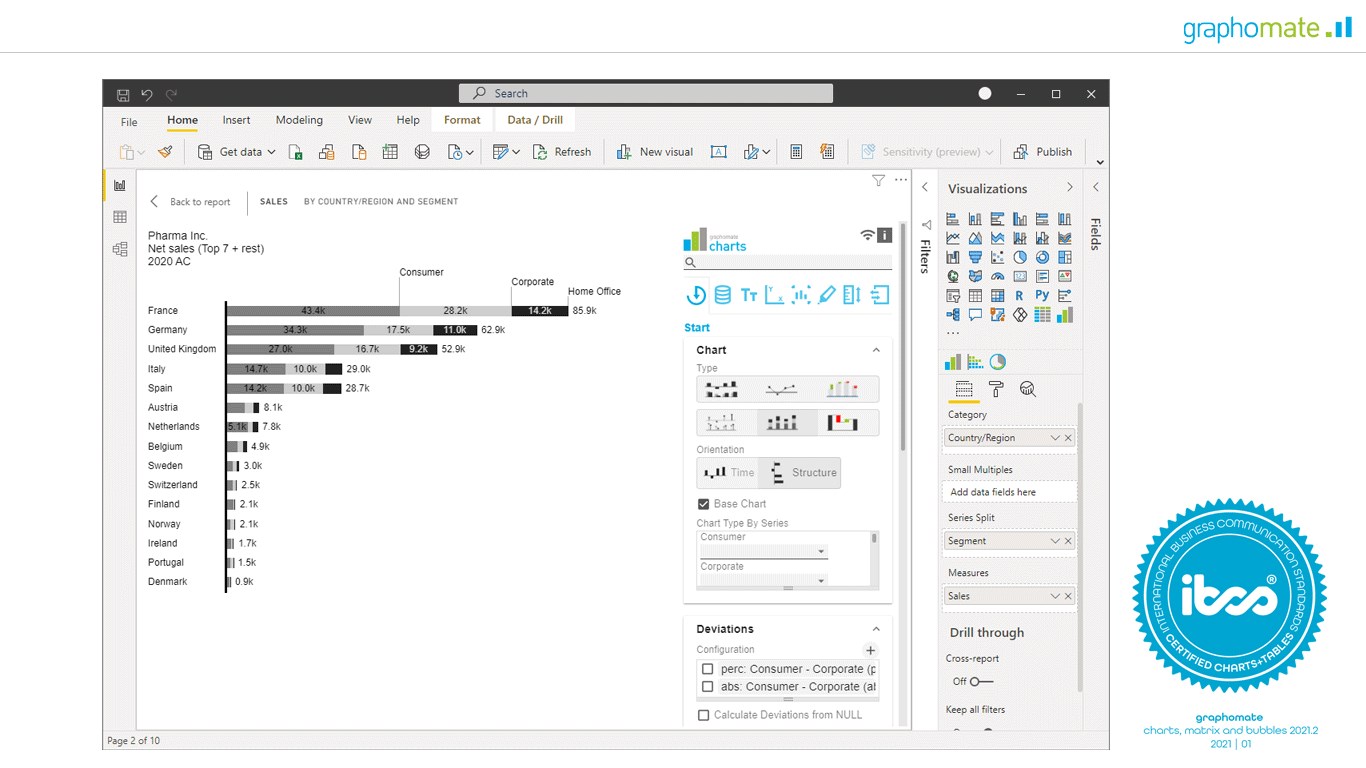The image size is (1366, 768).
Task: Open the Report view sidebar icon
Action: point(120,185)
